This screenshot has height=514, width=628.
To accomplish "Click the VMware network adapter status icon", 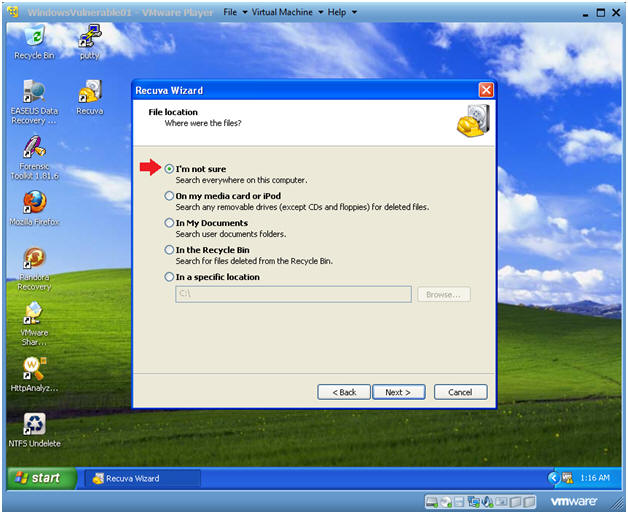I will 474,502.
